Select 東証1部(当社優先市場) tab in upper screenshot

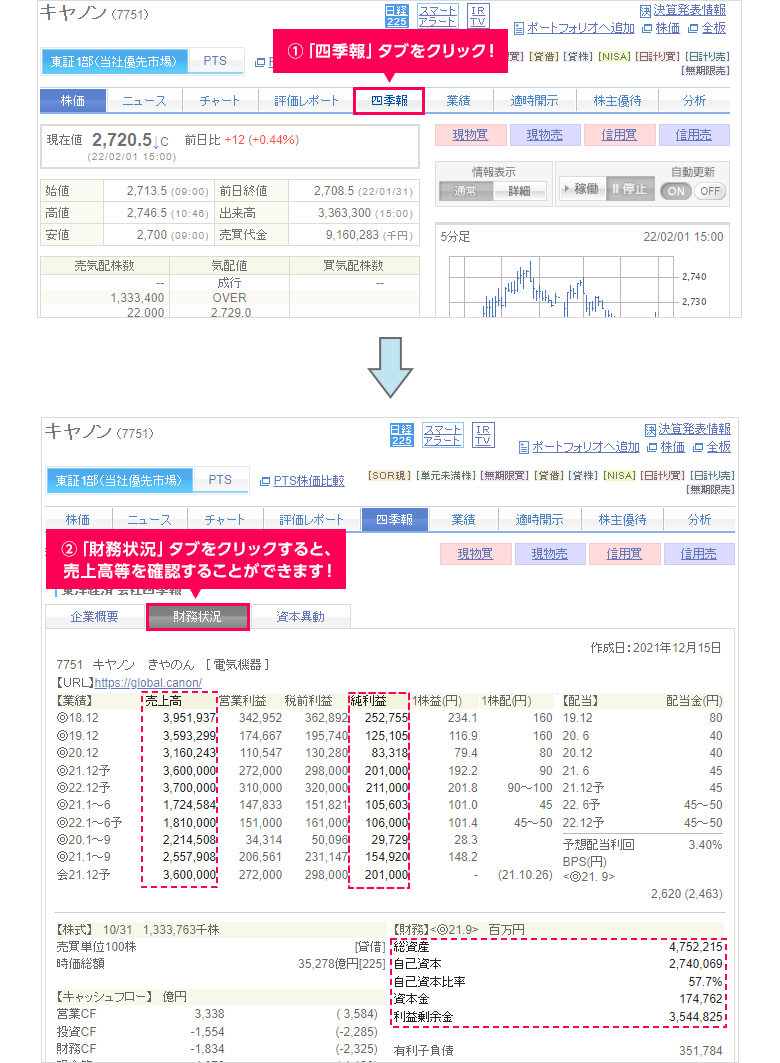click(x=113, y=62)
